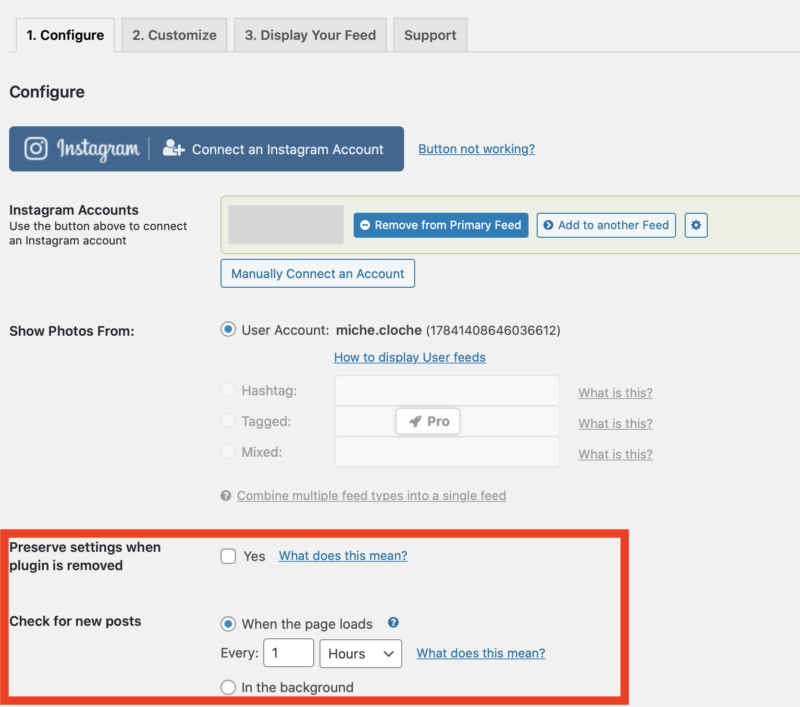This screenshot has height=707, width=800.
Task: Go to the 3. Display Your Feed tab
Action: click(310, 35)
